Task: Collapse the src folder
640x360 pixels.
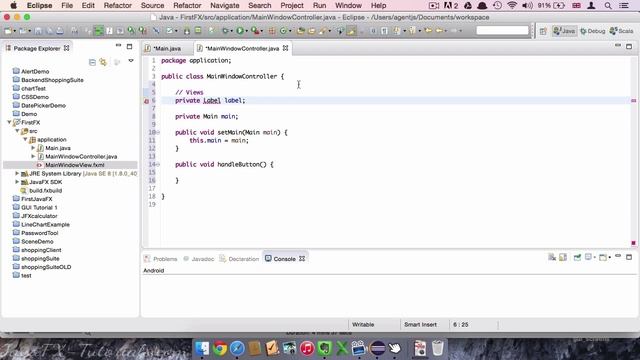Action: (x=17, y=131)
